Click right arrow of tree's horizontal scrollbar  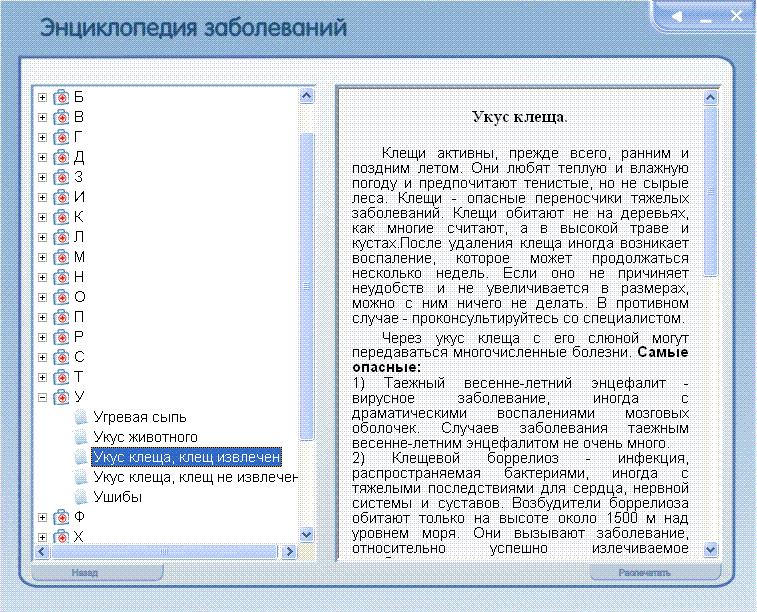[290, 551]
